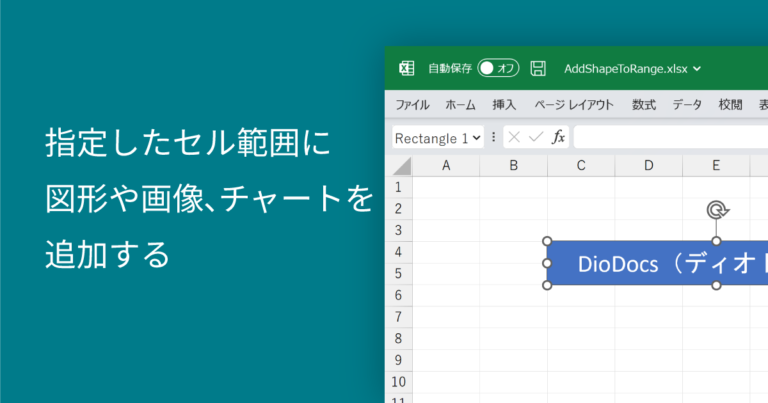This screenshot has width=768, height=403.
Task: Click the shape's top-left resize handle
Action: click(x=547, y=241)
